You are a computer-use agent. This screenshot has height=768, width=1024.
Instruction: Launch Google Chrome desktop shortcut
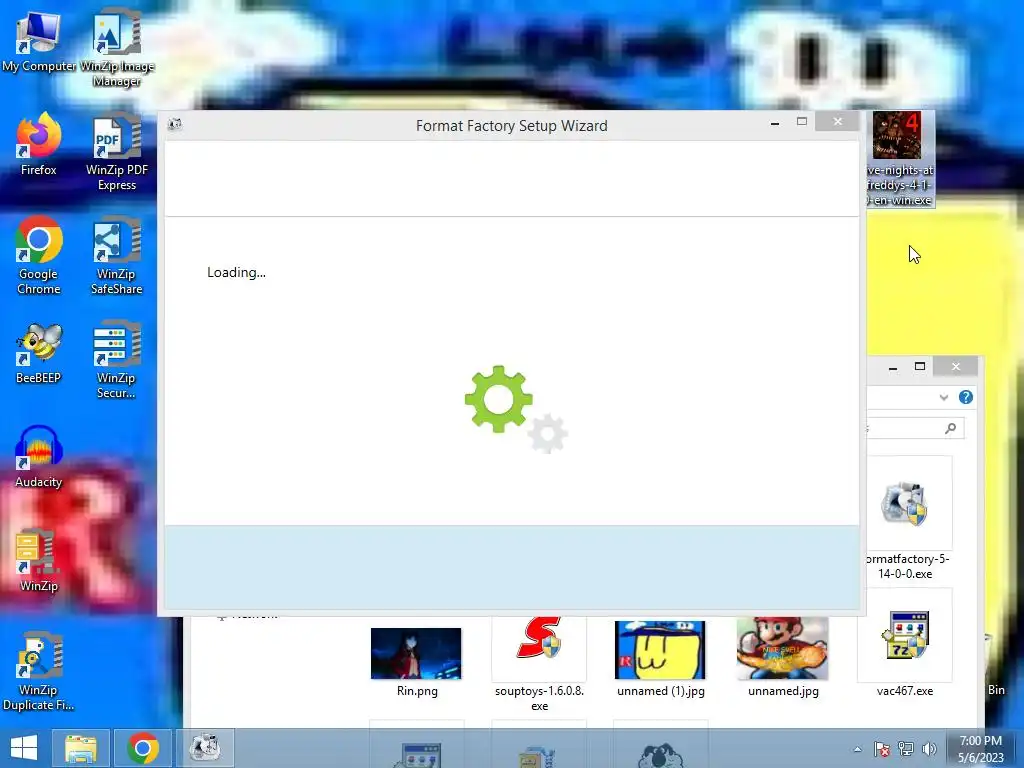pos(39,255)
